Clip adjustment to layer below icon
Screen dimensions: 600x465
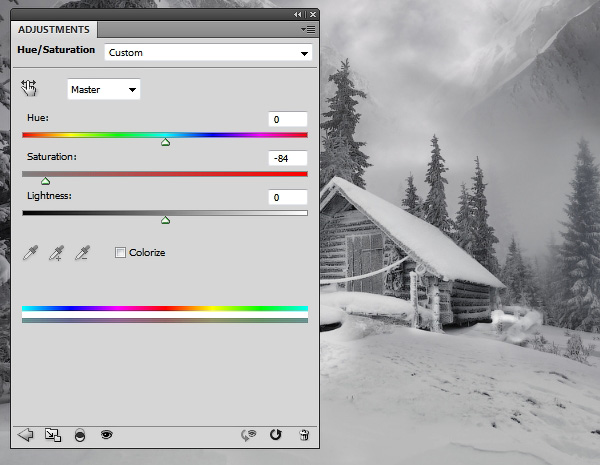tap(80, 435)
